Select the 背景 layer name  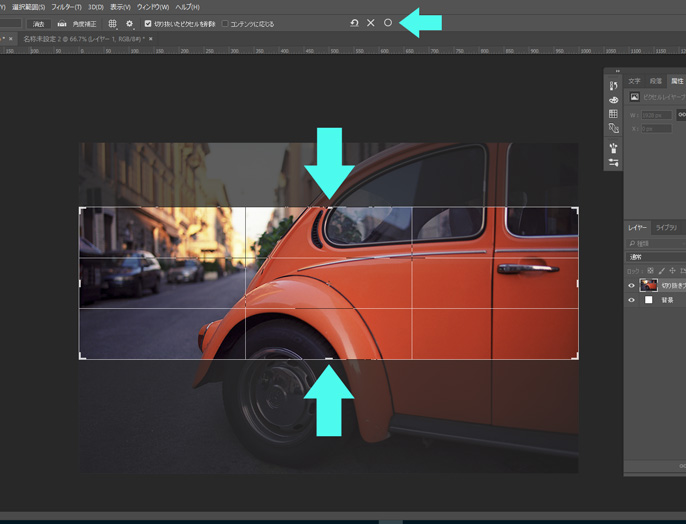(x=667, y=300)
